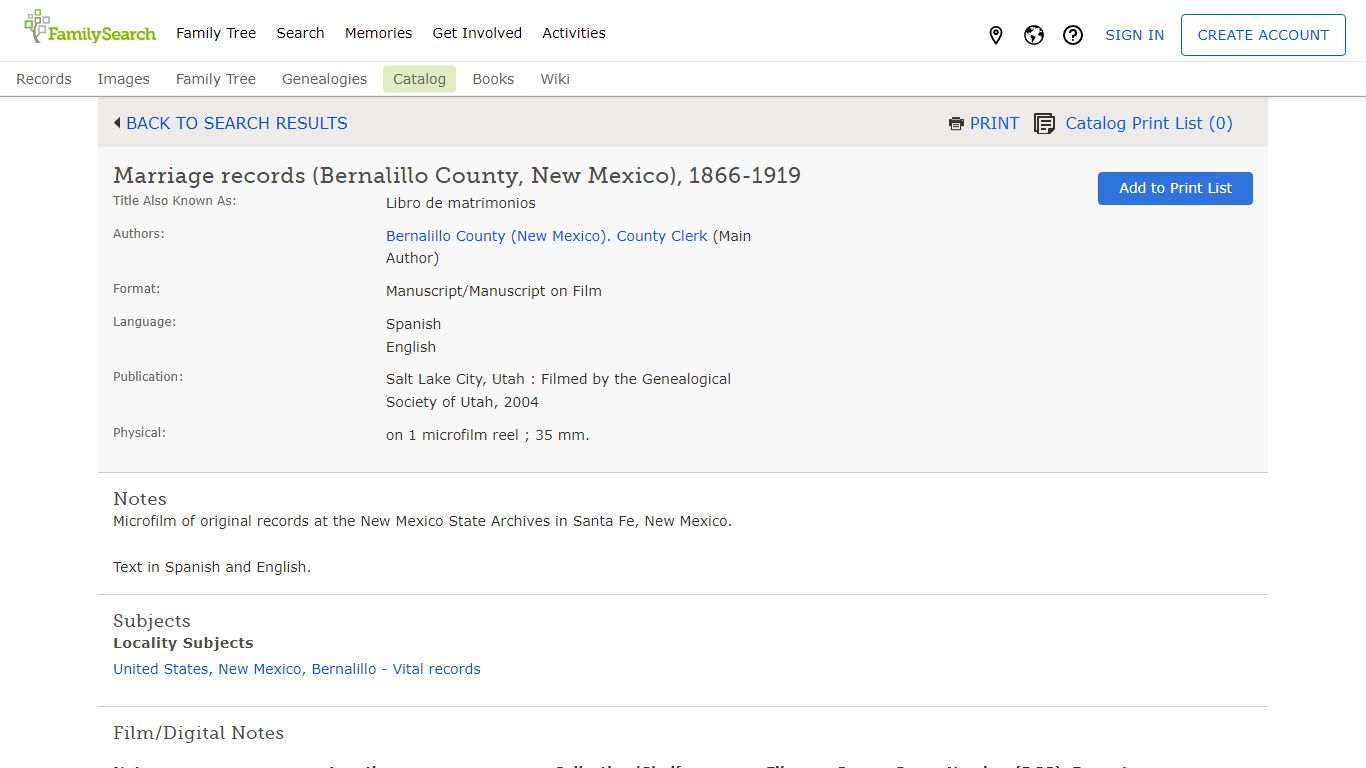Viewport: 1366px width, 768px height.
Task: Switch to the Genealogies tab
Action: (324, 79)
